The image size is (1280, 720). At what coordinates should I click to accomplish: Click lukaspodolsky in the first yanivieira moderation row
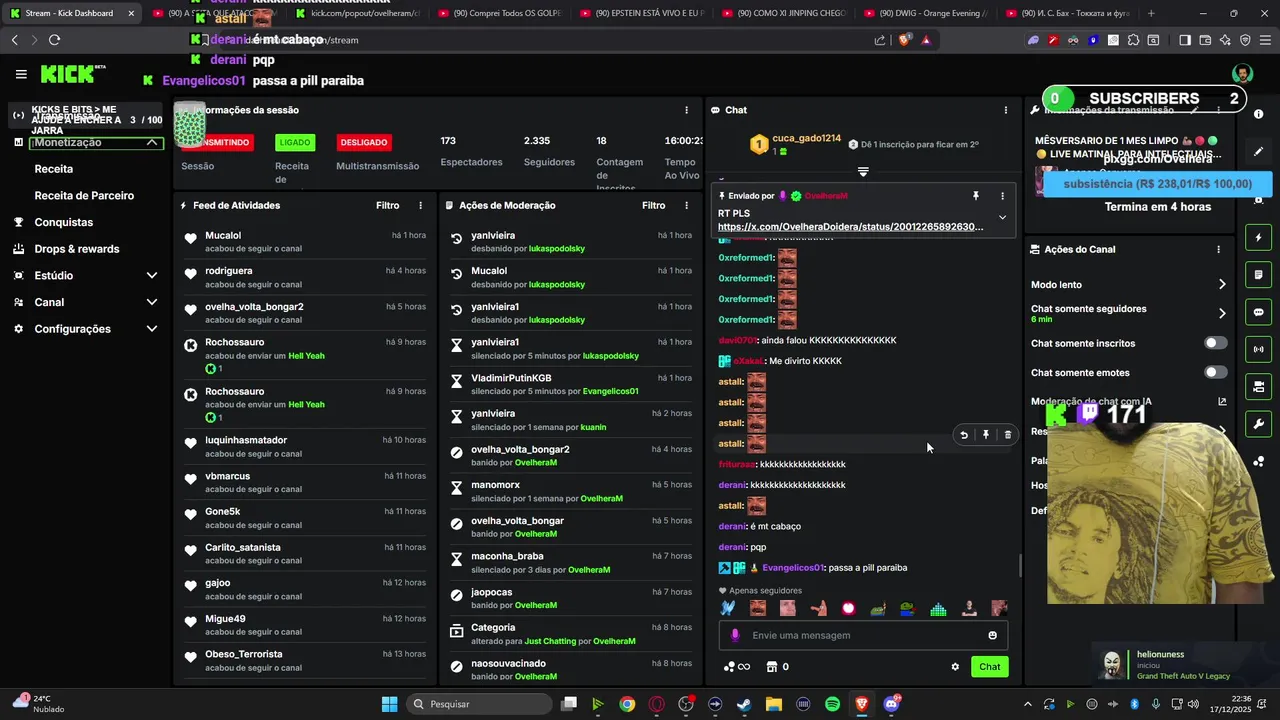click(x=557, y=249)
